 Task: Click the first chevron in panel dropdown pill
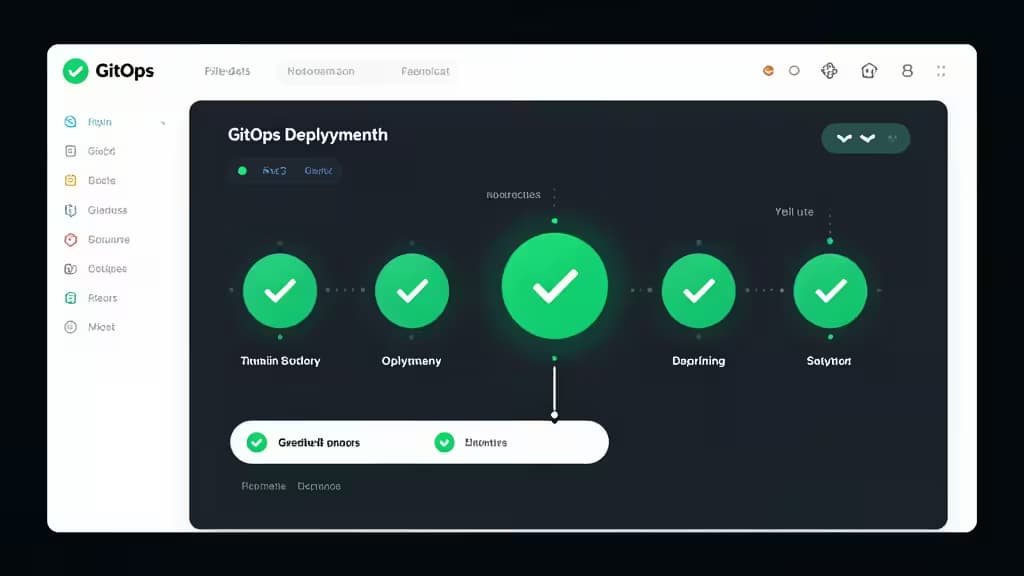[x=844, y=138]
